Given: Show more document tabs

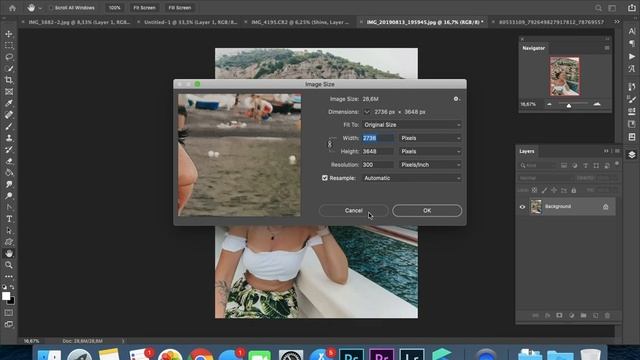Looking at the screenshot, I should click(617, 22).
